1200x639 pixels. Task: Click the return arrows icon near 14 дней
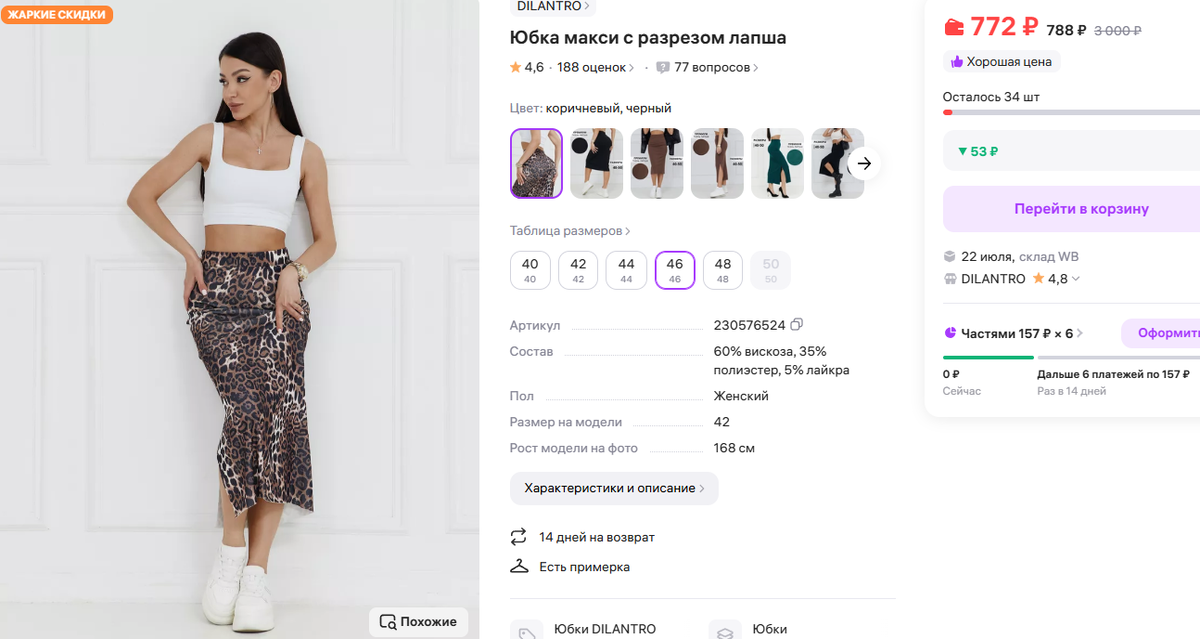[x=519, y=536]
